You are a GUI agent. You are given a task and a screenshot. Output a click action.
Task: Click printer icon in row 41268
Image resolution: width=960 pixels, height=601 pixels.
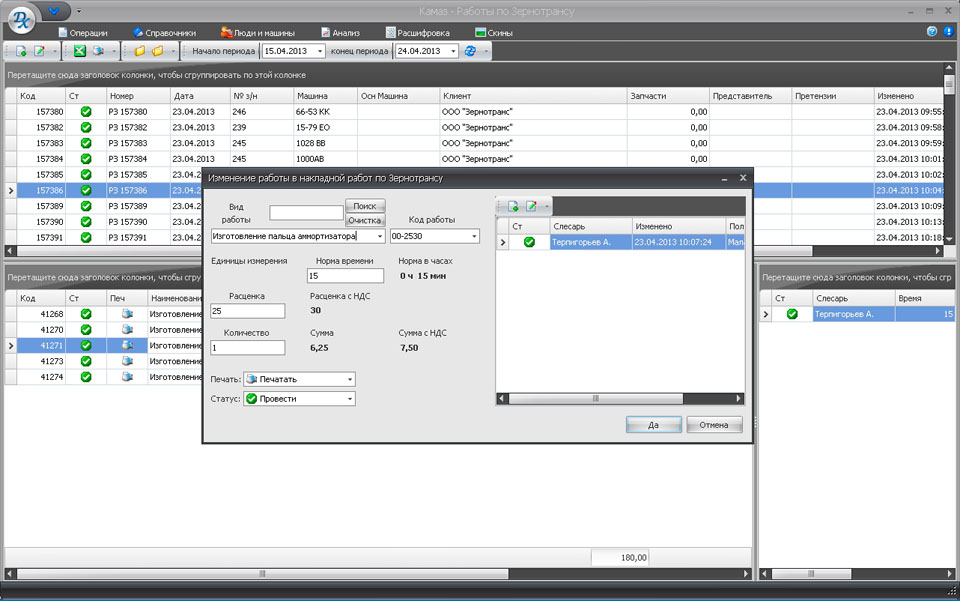click(x=127, y=314)
